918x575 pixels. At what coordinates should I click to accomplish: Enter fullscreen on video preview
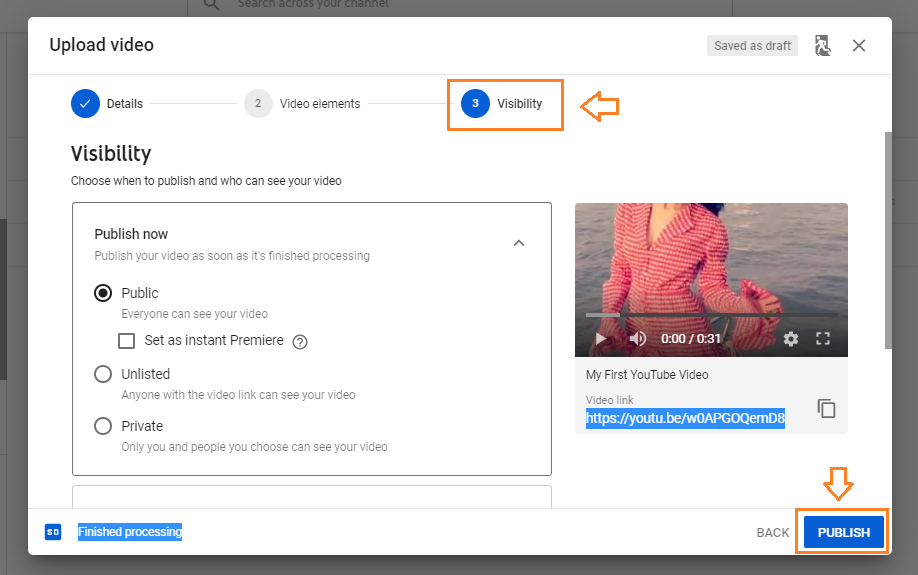[824, 339]
